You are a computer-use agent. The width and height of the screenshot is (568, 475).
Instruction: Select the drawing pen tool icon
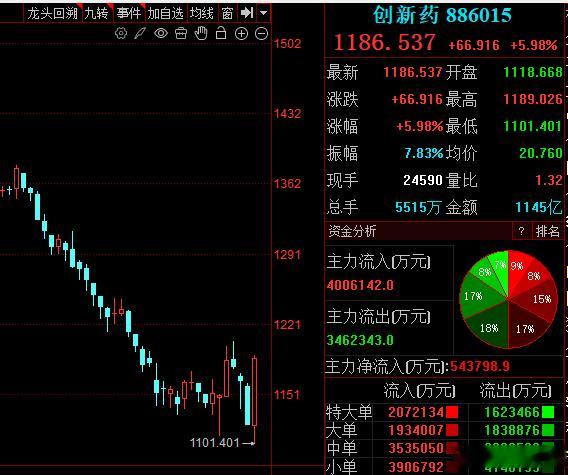(140, 33)
